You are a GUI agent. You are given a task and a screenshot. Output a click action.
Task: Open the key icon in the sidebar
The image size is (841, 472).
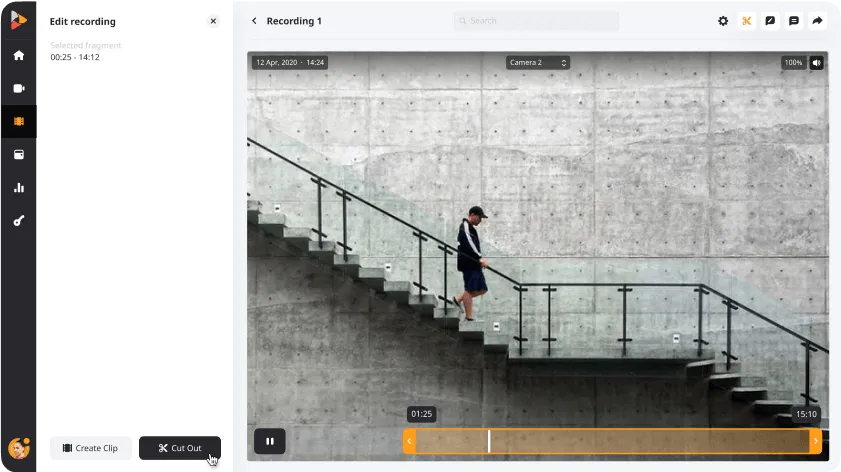click(19, 220)
